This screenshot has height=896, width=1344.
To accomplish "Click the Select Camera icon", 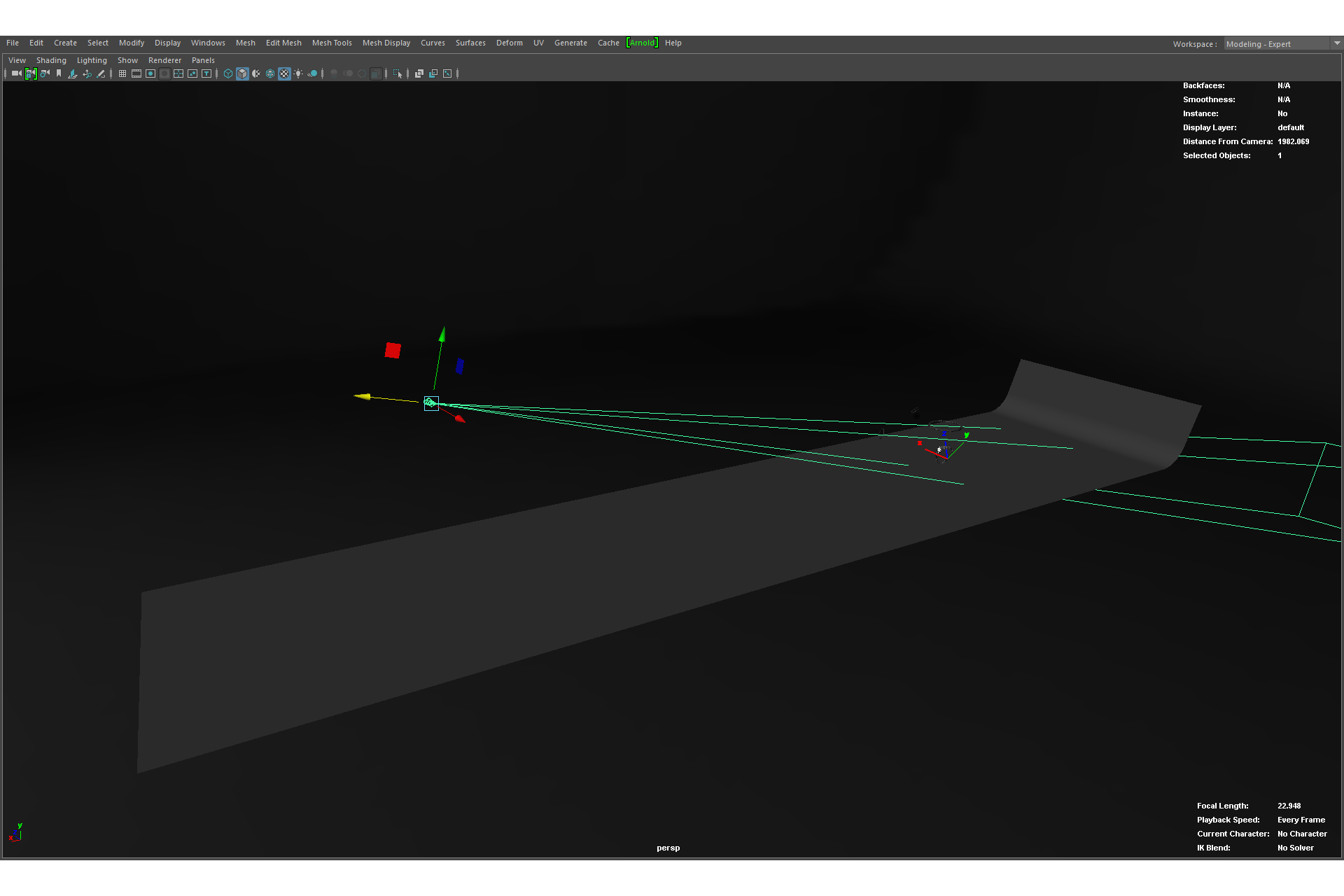I will (16, 73).
